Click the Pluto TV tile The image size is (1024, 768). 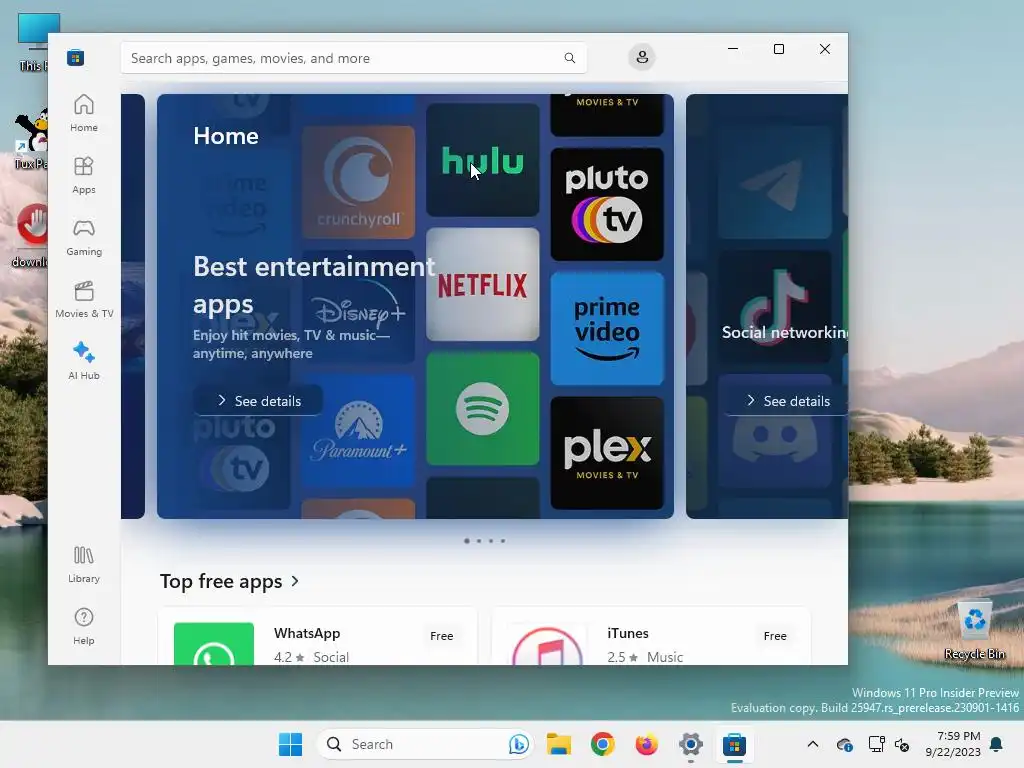[x=607, y=204]
